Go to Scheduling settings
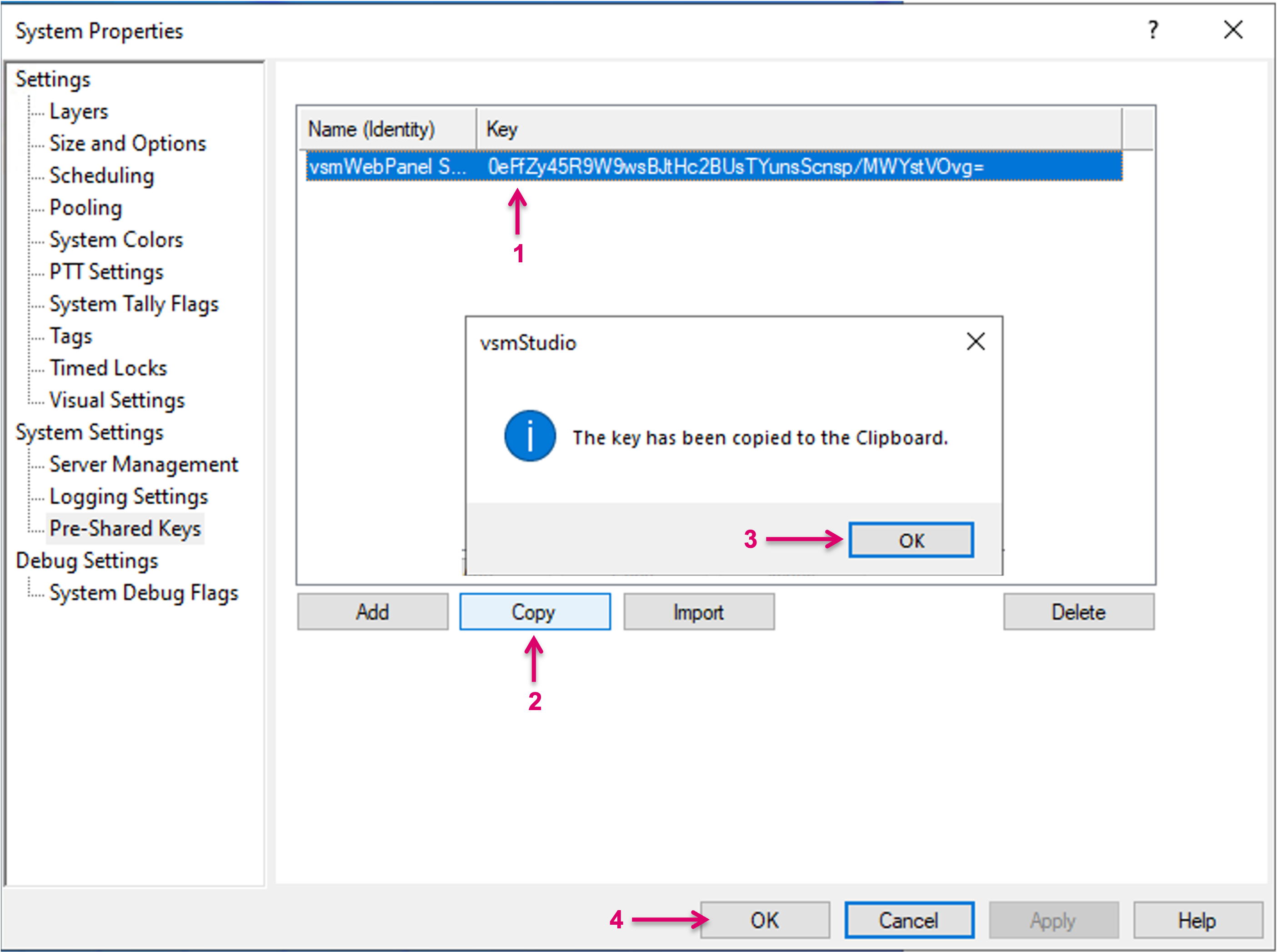The width and height of the screenshot is (1277, 952). coord(101,176)
